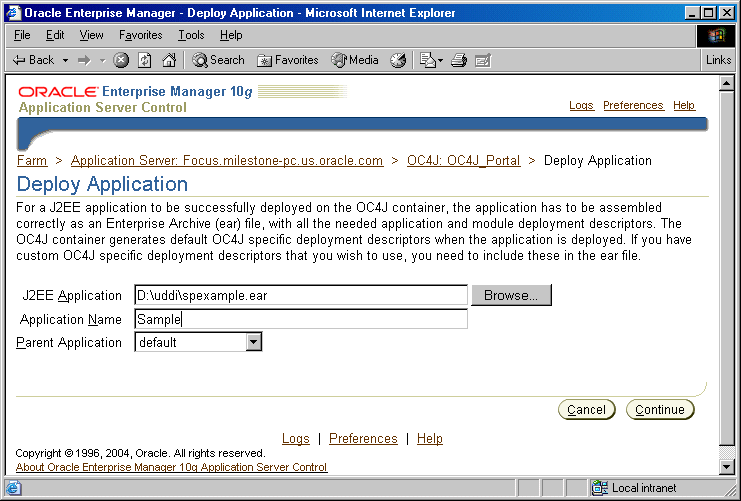Open the Back history dropdown arrow
This screenshot has height=501, width=741.
pyautogui.click(x=65, y=60)
